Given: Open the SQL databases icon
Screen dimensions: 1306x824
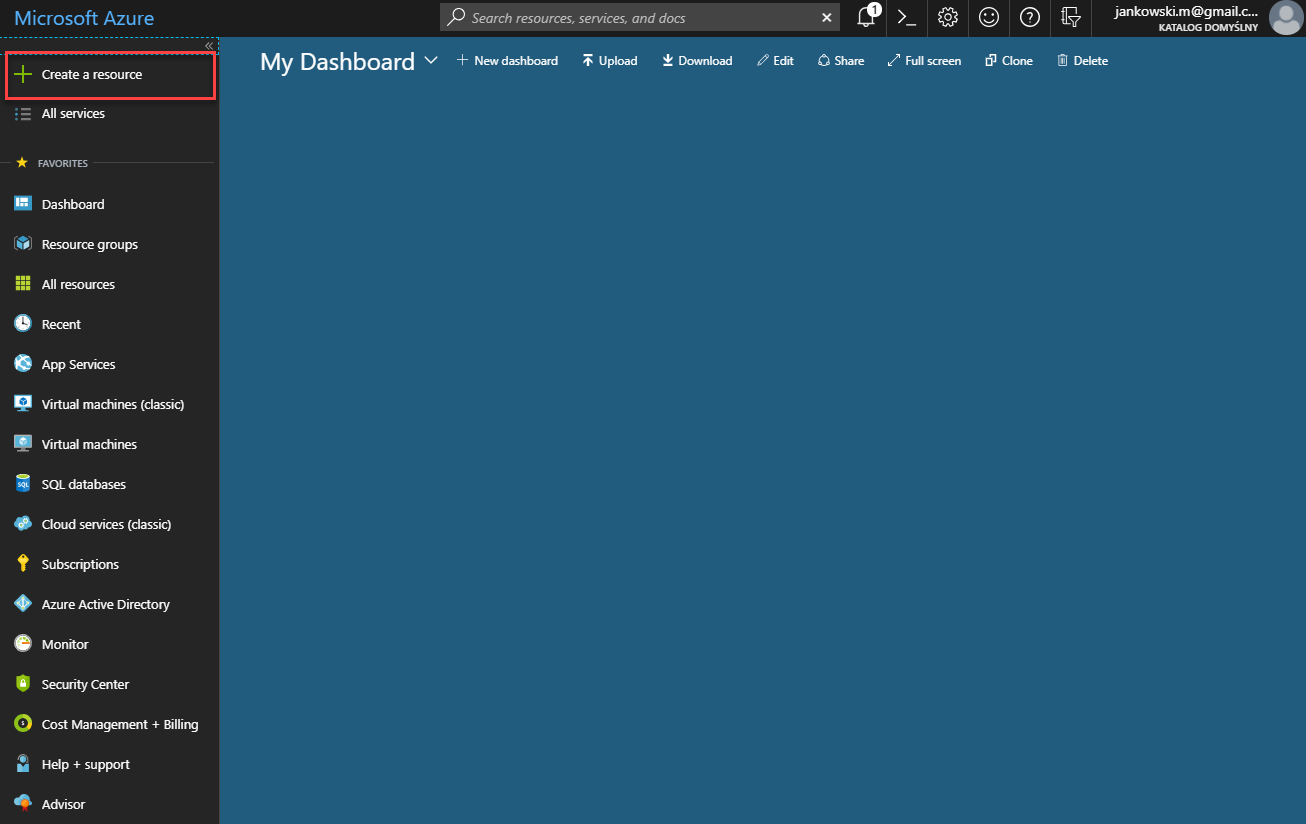Looking at the screenshot, I should click(x=23, y=484).
